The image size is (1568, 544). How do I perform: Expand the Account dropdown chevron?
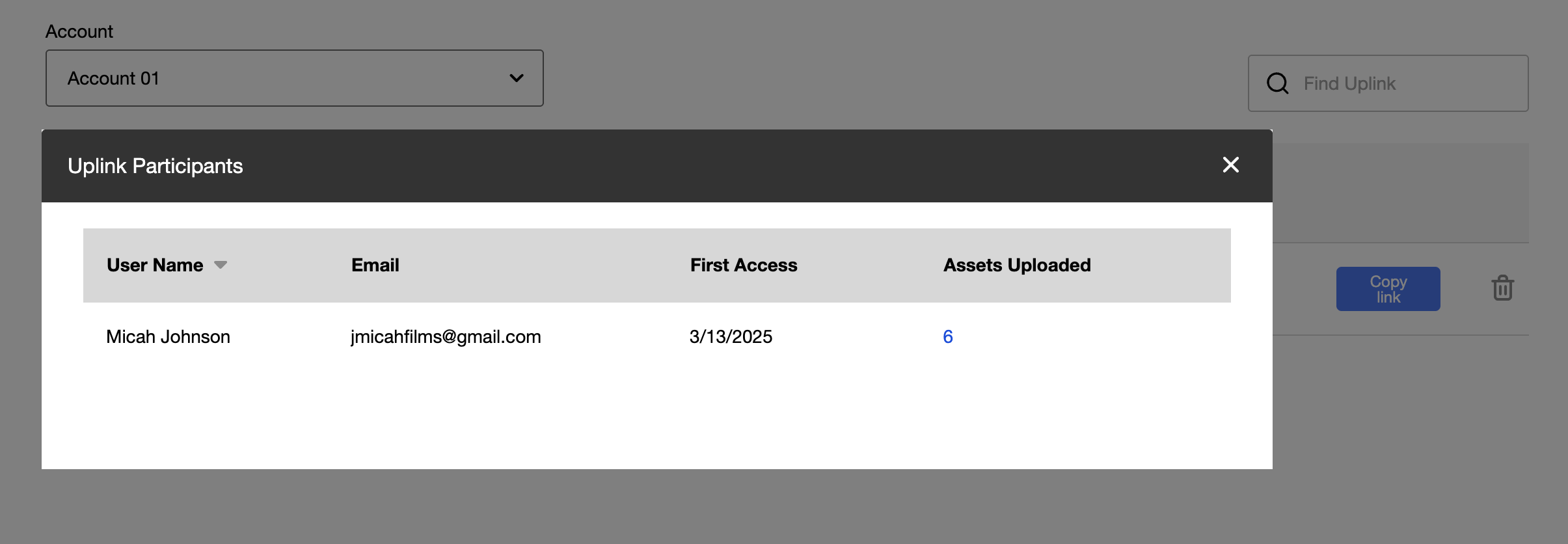pyautogui.click(x=517, y=78)
